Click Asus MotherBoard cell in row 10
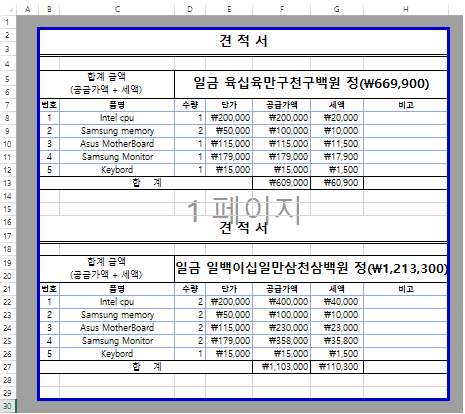 click(117, 144)
